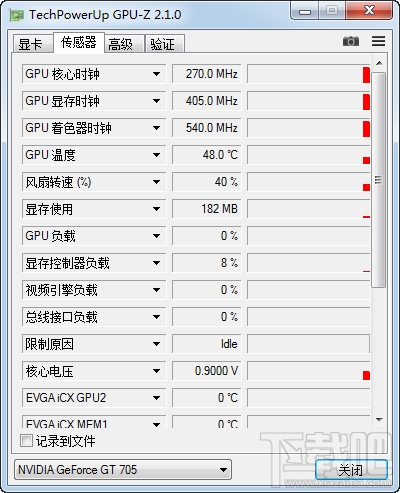Click the 40 % fan speed value
400x493 pixels.
[207, 182]
